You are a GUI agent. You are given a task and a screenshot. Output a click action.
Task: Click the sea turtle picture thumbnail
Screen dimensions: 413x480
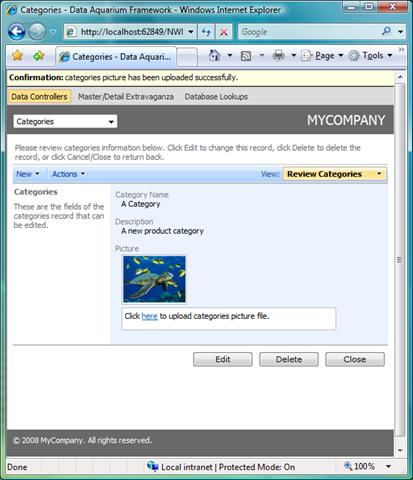pyautogui.click(x=154, y=279)
